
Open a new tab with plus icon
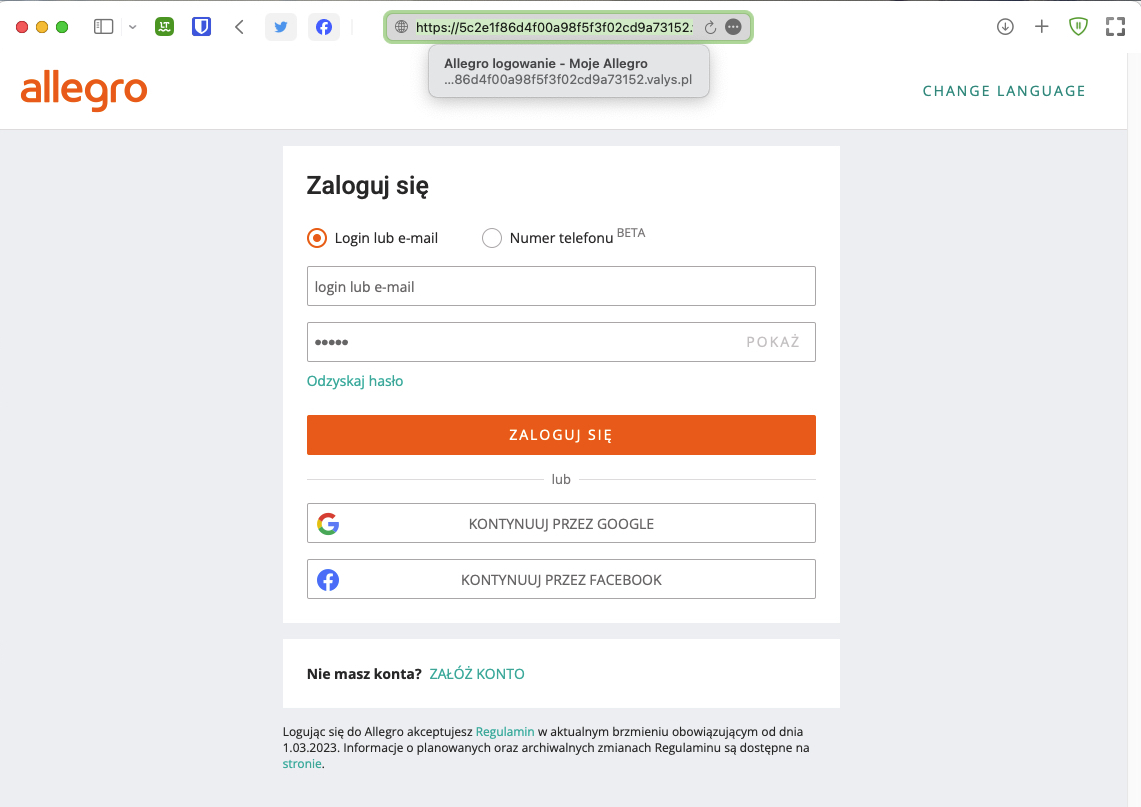[x=1041, y=27]
